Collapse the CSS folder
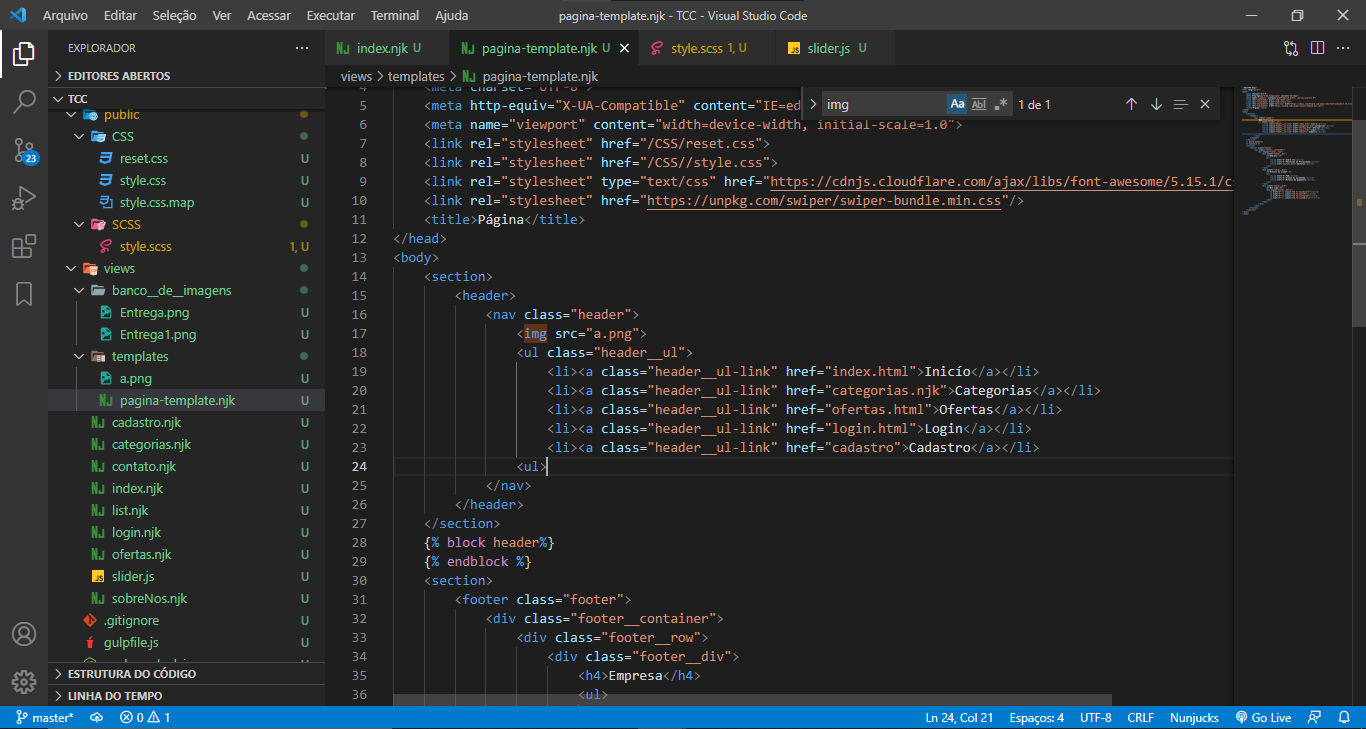Screen dimensions: 1366x729 coord(79,136)
